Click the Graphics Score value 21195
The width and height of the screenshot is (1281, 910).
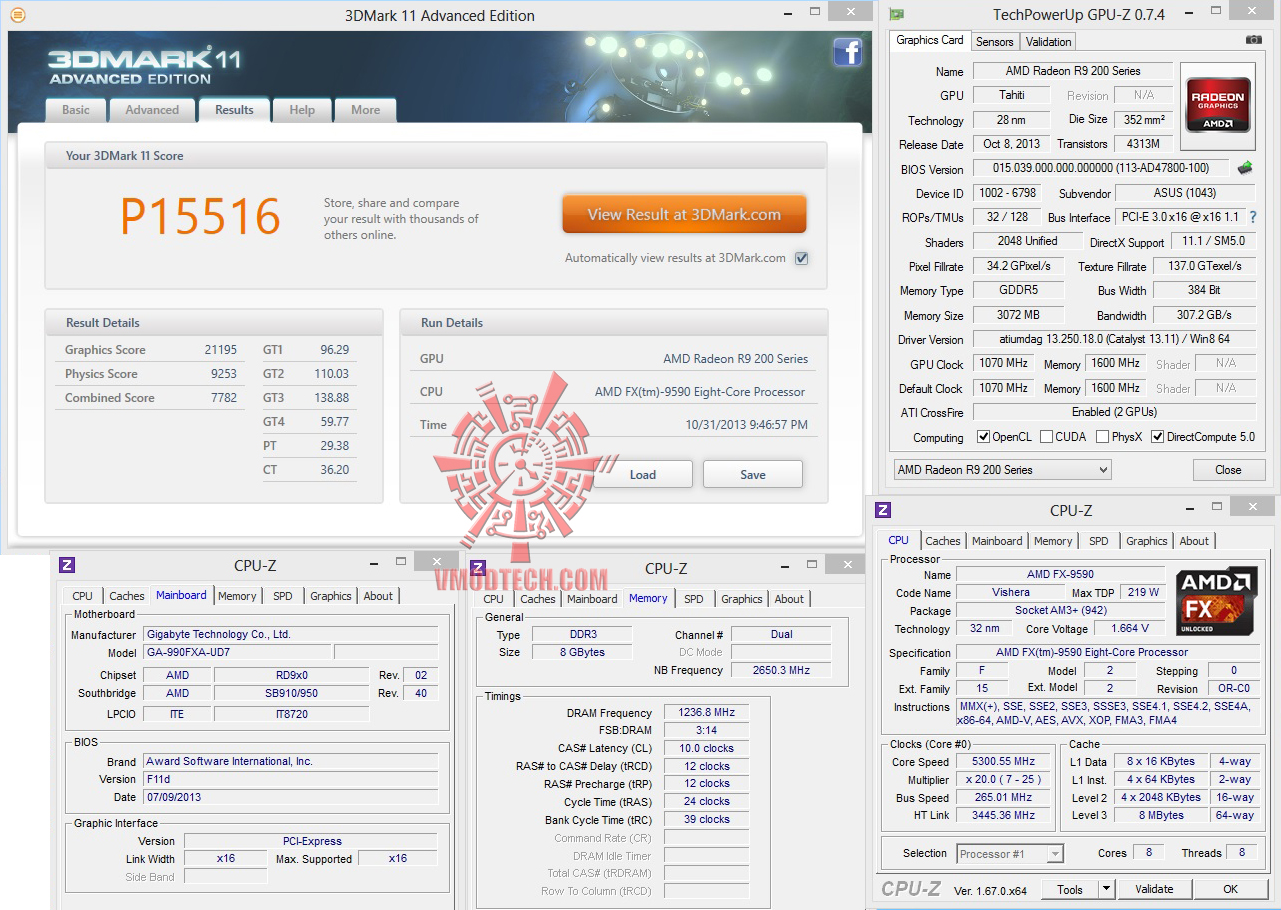tap(221, 350)
